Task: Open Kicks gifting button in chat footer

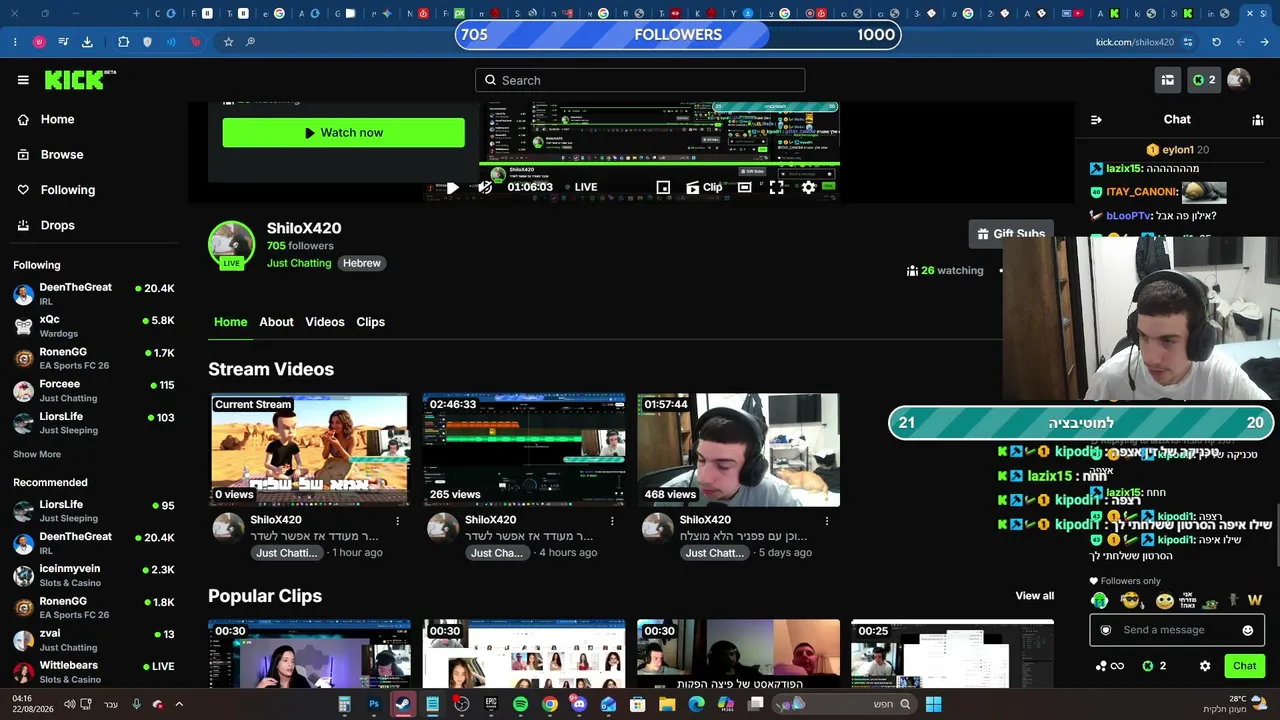Action: (x=1154, y=666)
